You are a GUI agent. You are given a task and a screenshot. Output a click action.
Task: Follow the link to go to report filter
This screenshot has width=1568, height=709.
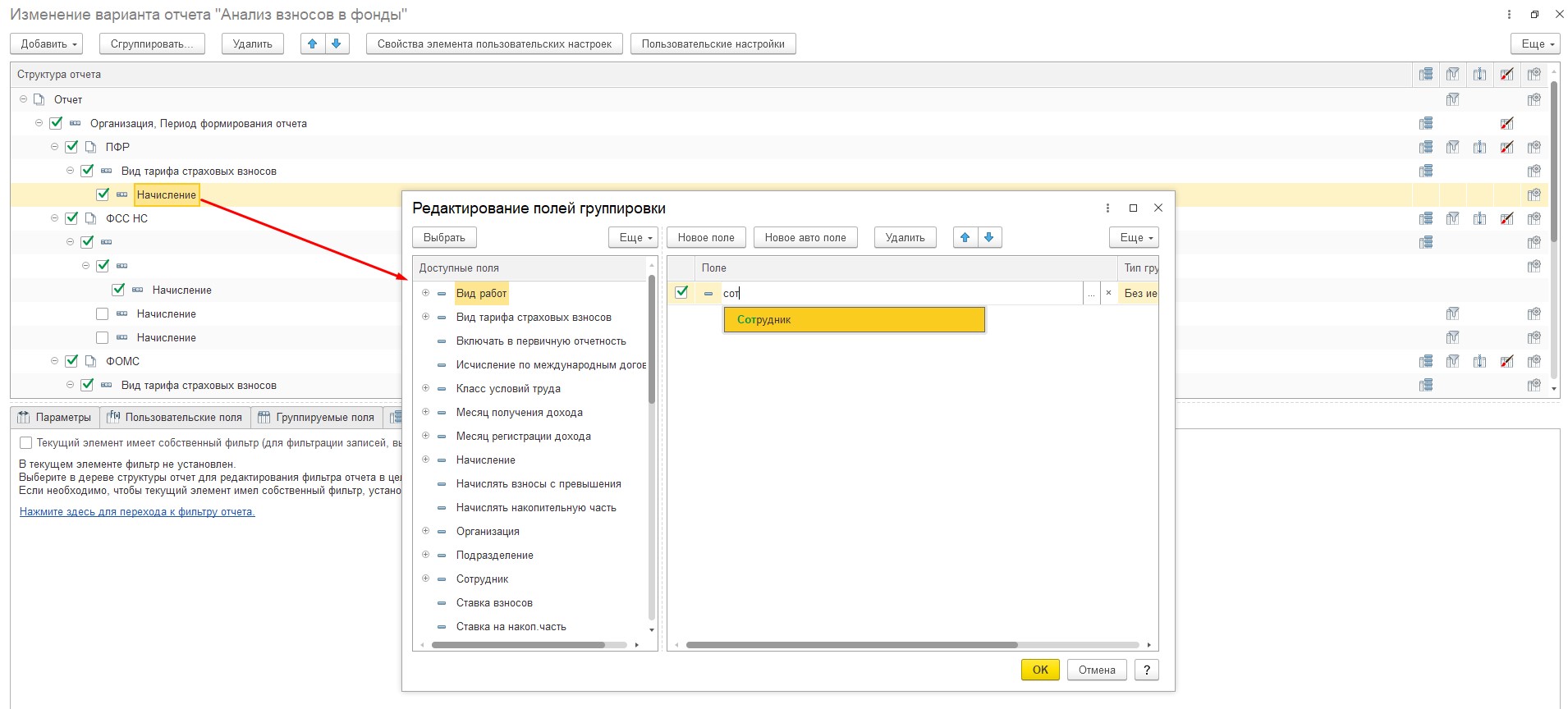point(137,512)
